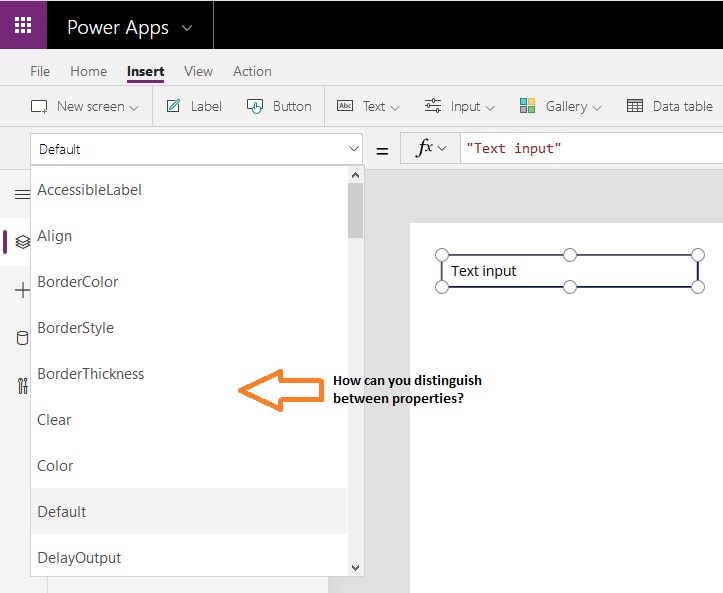
Task: Click the hamburger menu icon in left sidebar
Action: [x=22, y=195]
